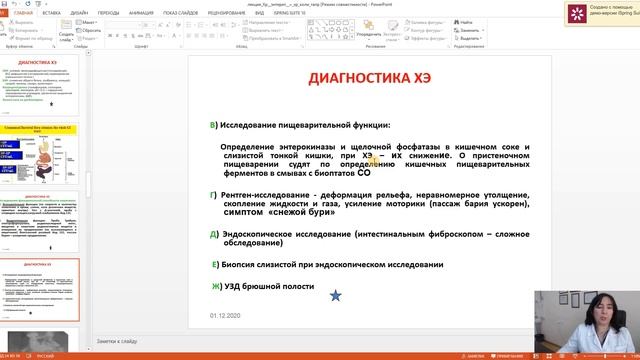This screenshot has height=360, width=640.
Task: Open the Экспресс-стили gallery
Action: click(x=392, y=31)
